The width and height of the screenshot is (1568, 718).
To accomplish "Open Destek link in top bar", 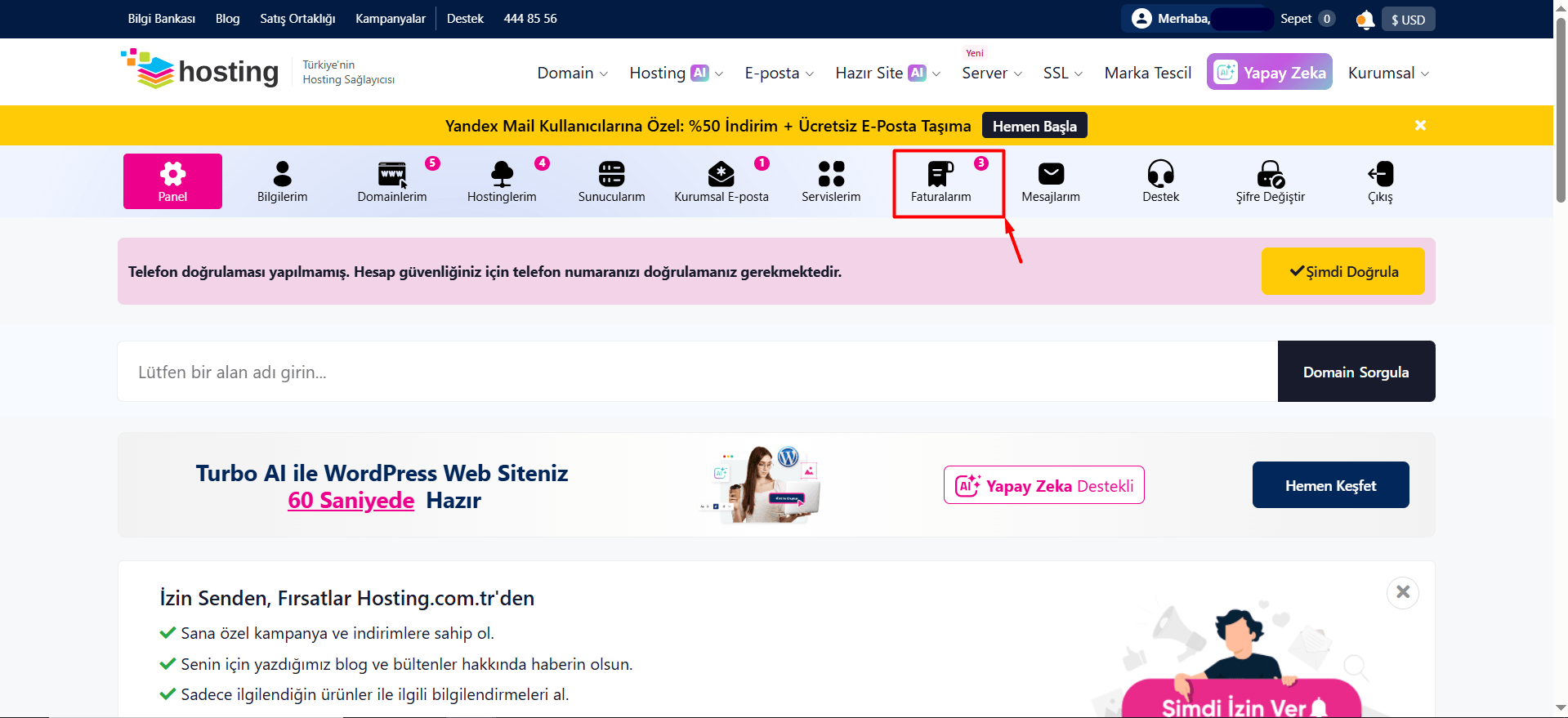I will pyautogui.click(x=465, y=19).
